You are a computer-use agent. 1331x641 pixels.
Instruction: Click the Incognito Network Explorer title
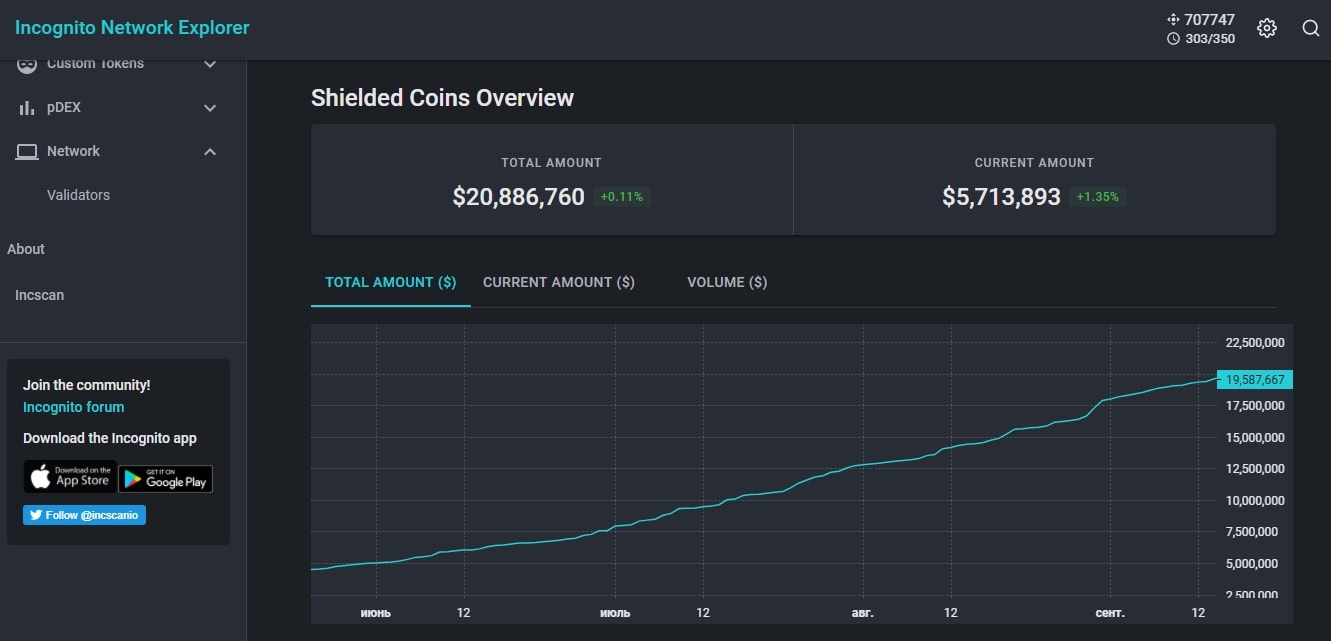click(x=132, y=28)
